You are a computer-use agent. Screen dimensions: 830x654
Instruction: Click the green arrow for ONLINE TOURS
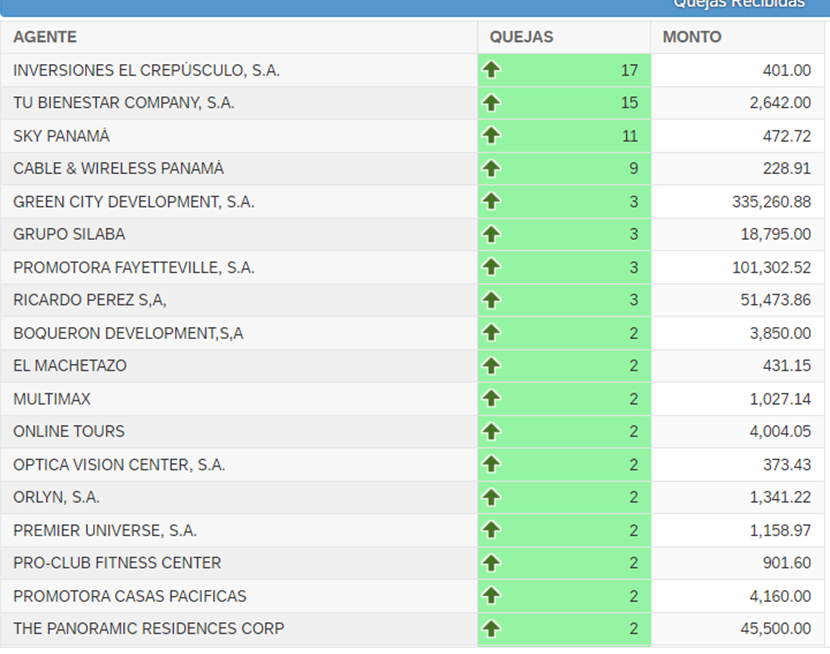coord(492,431)
